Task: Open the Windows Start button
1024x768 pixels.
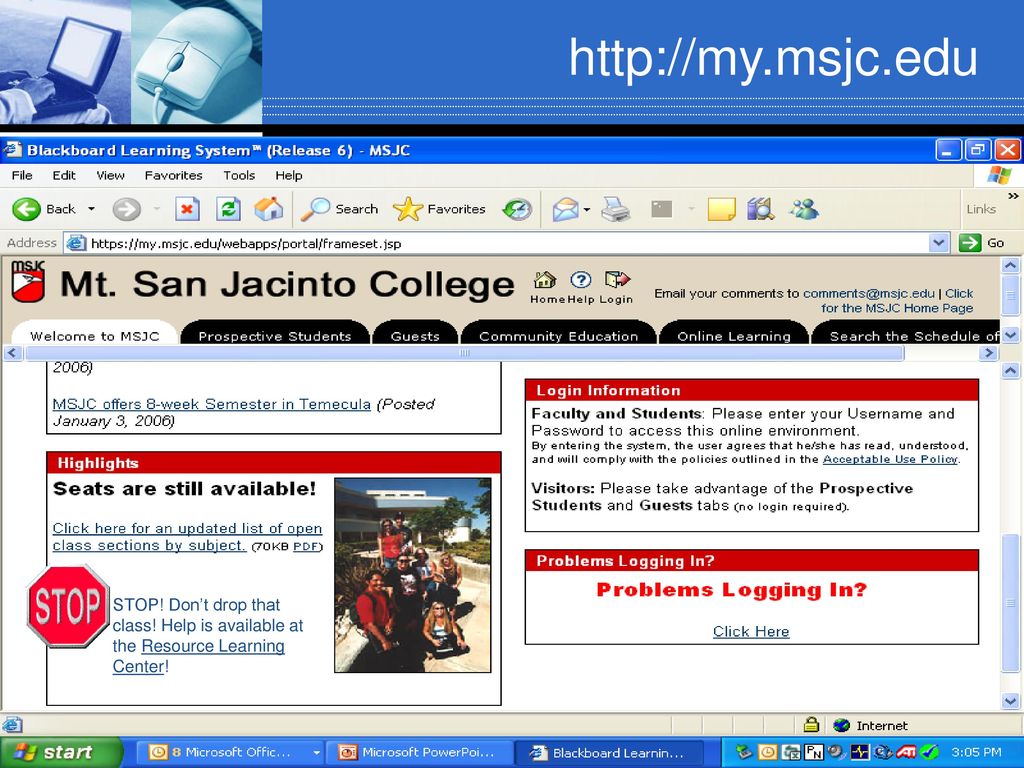Action: [x=61, y=752]
